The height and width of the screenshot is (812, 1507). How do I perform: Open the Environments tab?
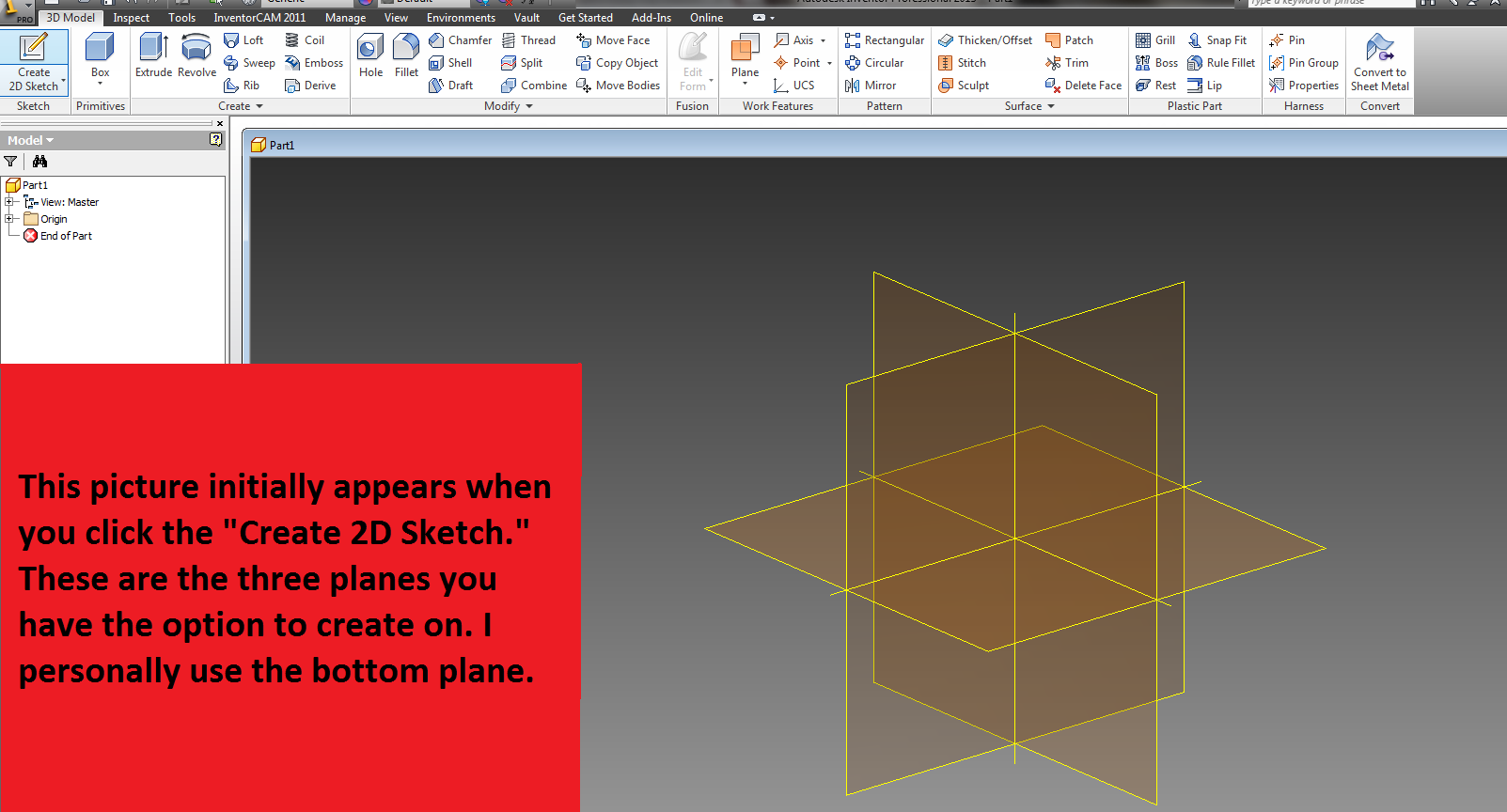[x=461, y=18]
